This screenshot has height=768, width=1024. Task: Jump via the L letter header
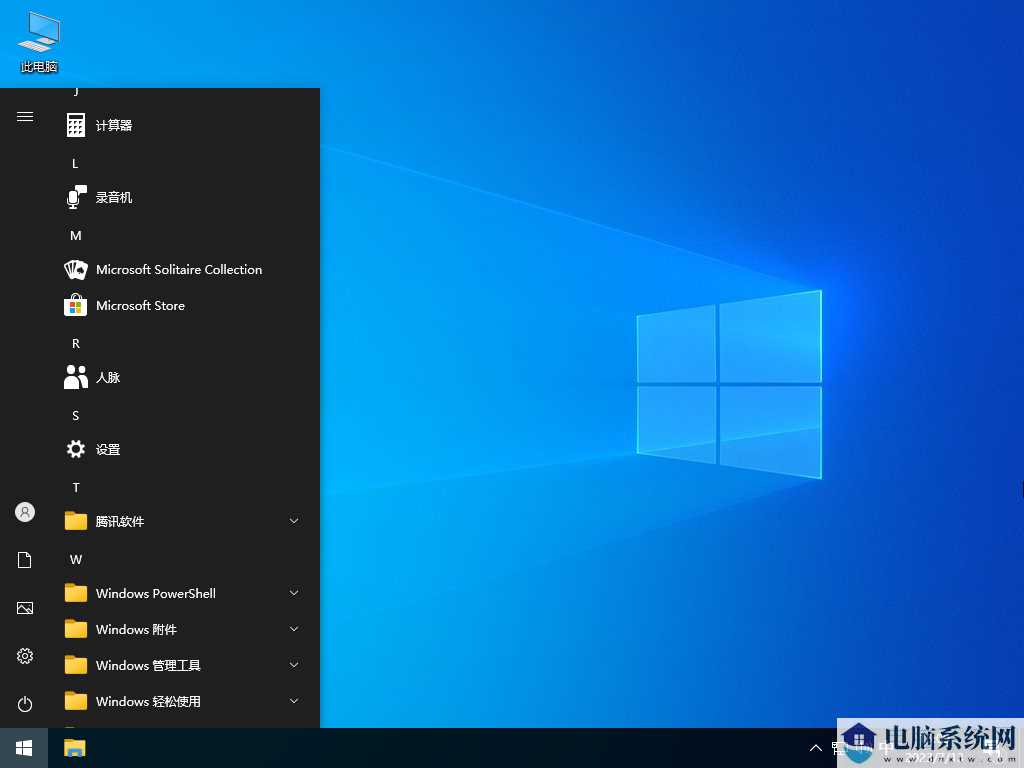(75, 163)
